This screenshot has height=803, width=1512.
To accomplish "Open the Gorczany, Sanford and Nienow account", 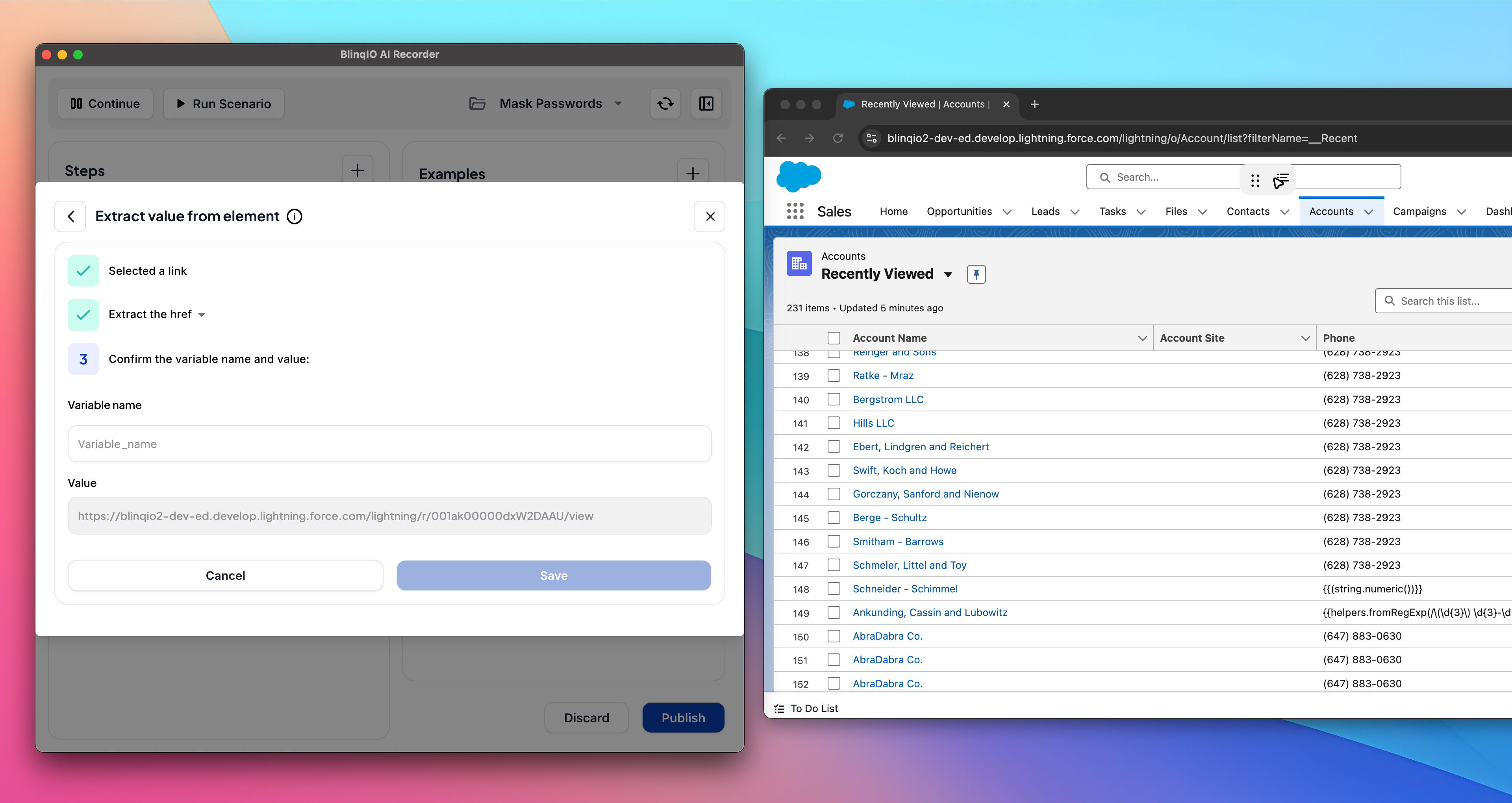I will click(x=926, y=494).
